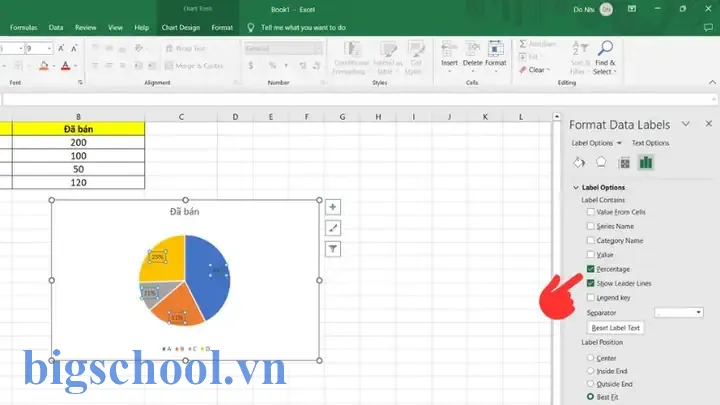Open the Formulas tab

[x=23, y=28]
